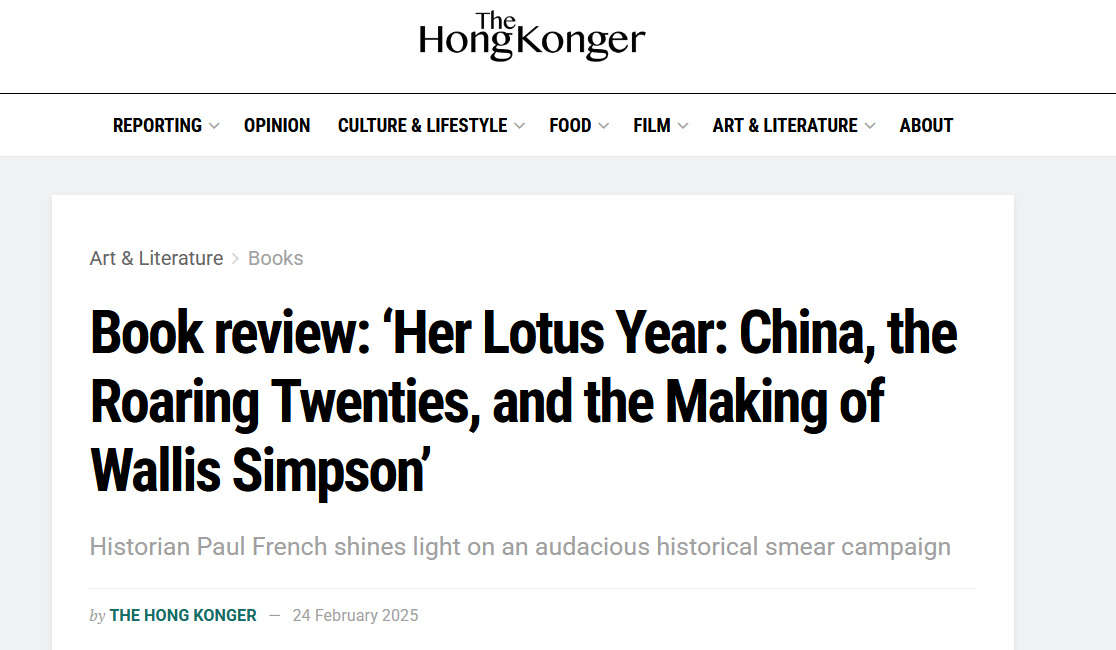This screenshot has height=650, width=1116.
Task: Click the subtitle about Historian Paul French
Action: coord(520,547)
